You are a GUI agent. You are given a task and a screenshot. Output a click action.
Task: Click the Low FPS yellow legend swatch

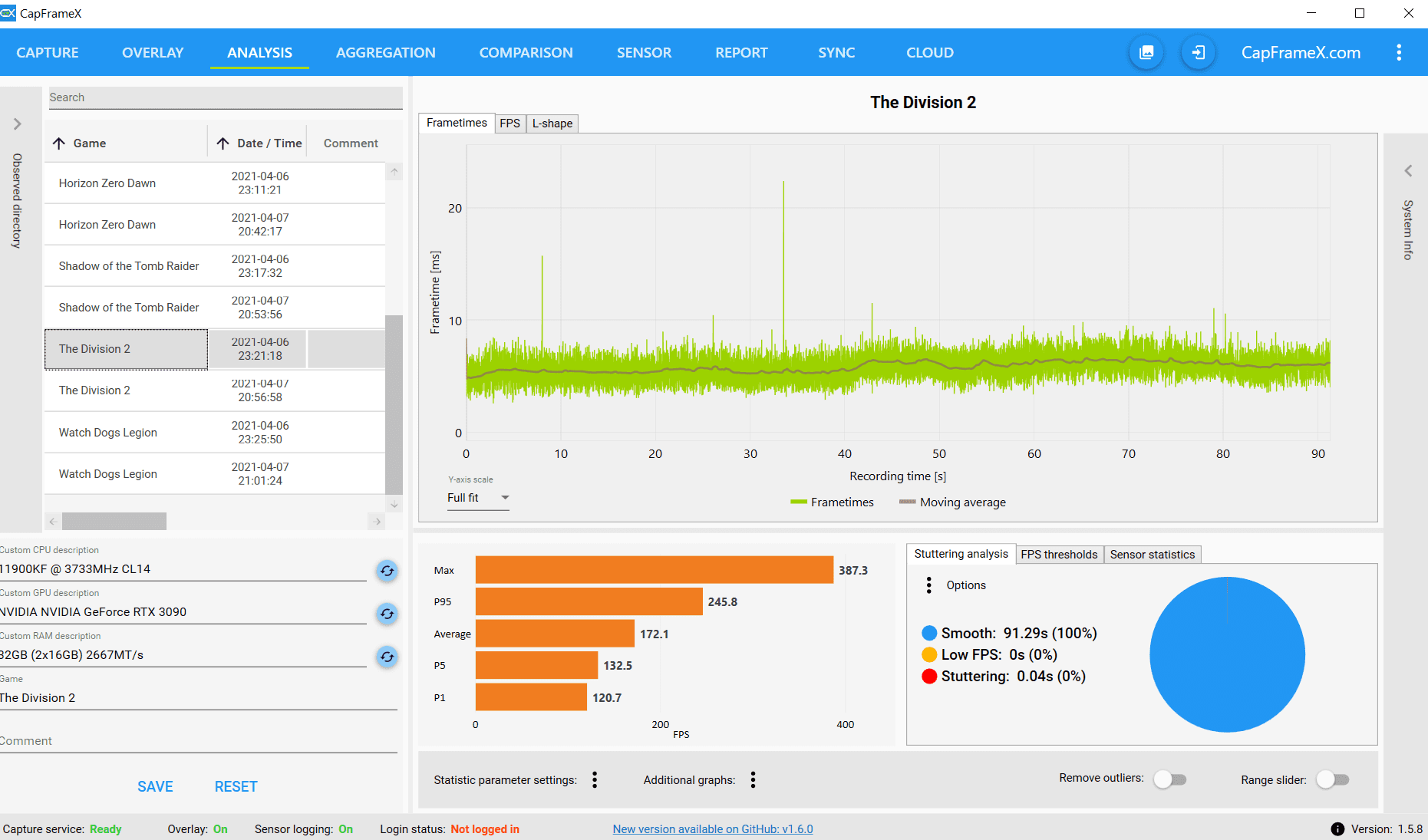[x=929, y=654]
